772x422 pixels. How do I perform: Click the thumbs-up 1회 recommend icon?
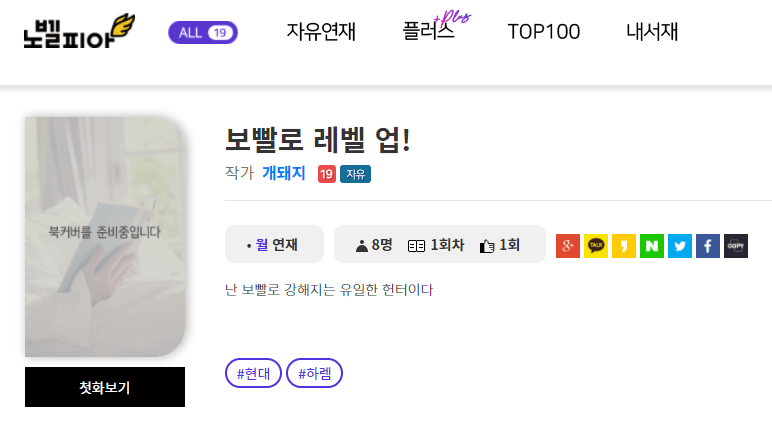pos(487,245)
